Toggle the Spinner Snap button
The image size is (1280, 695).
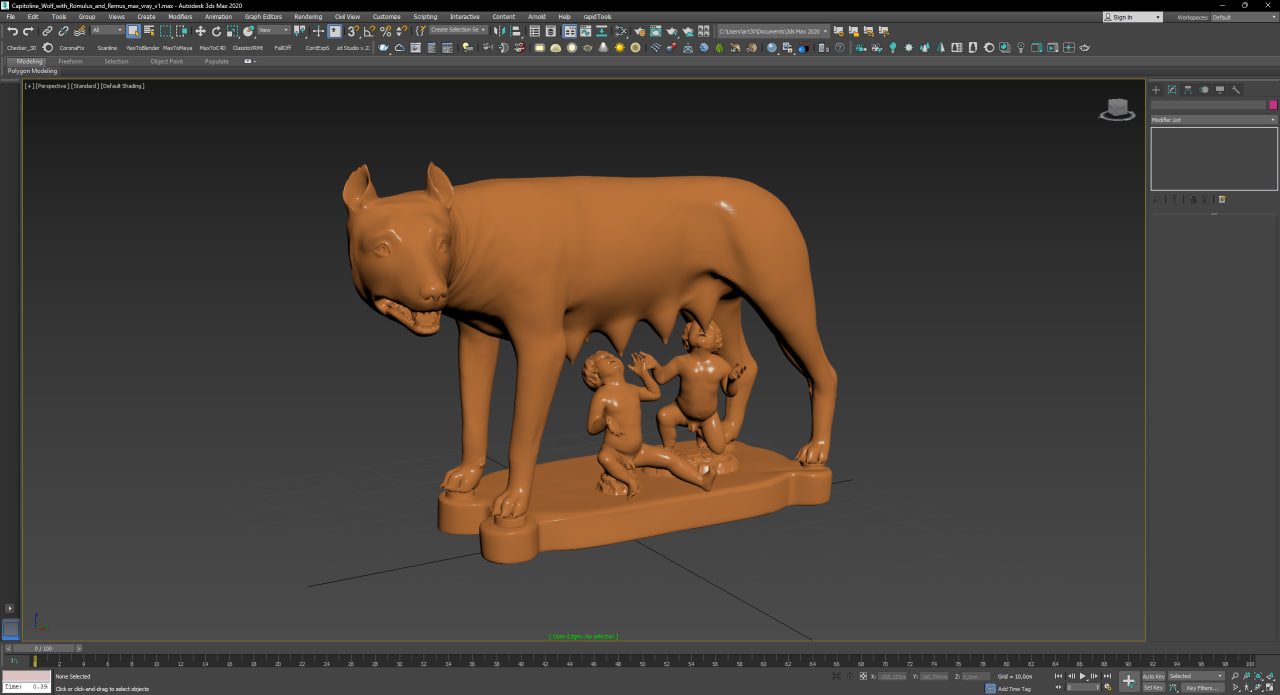pyautogui.click(x=401, y=31)
